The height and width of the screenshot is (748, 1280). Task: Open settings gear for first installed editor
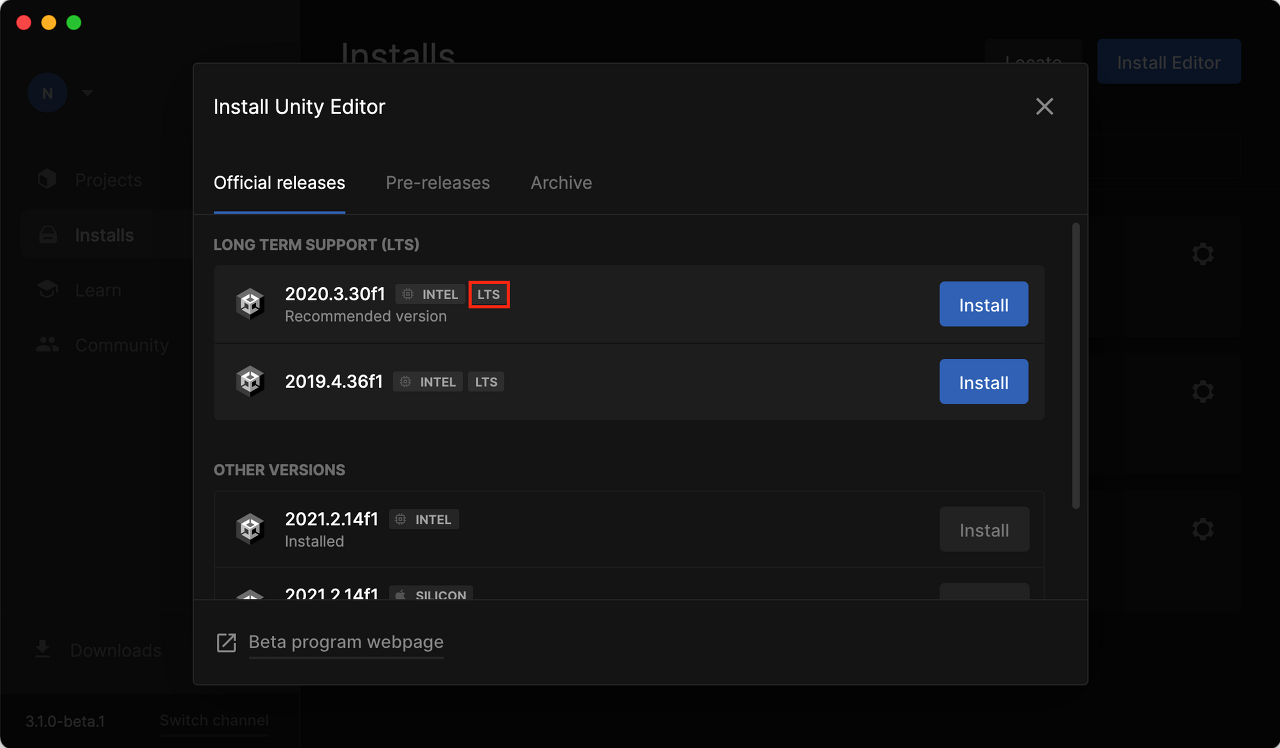point(1203,254)
